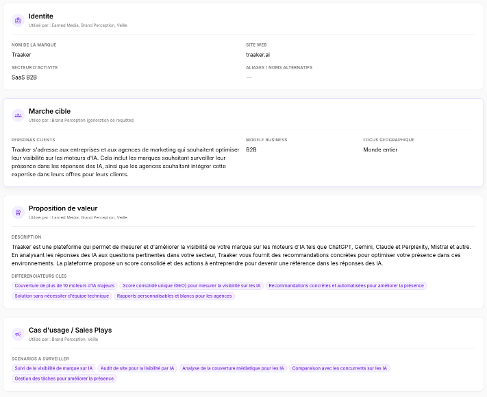Screen dimensions: 487x397
Task: Select the 'Suivi de la visibilité de marque' tag
Action: point(54,368)
